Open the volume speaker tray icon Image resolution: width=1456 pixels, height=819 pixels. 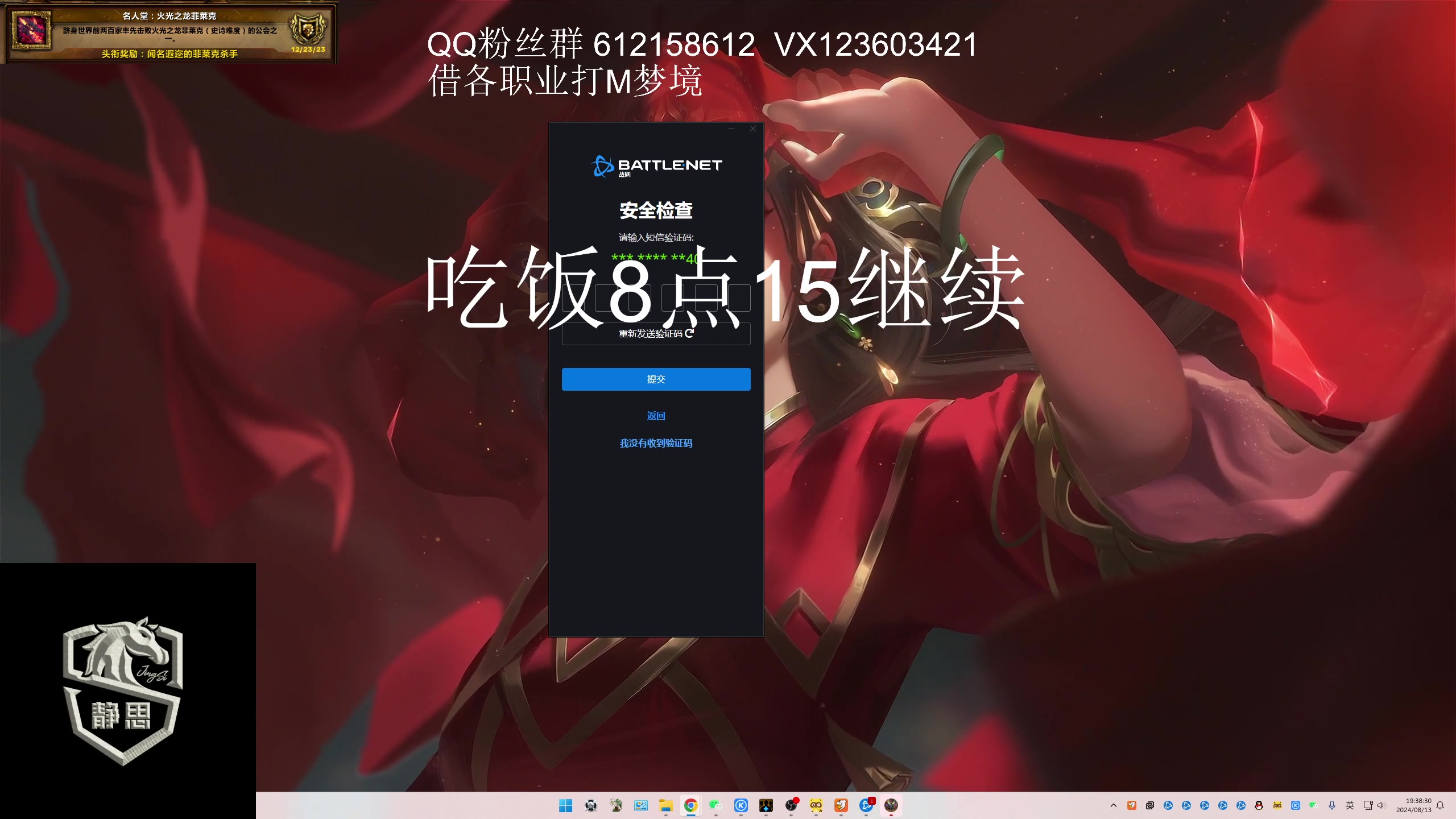(x=1381, y=805)
